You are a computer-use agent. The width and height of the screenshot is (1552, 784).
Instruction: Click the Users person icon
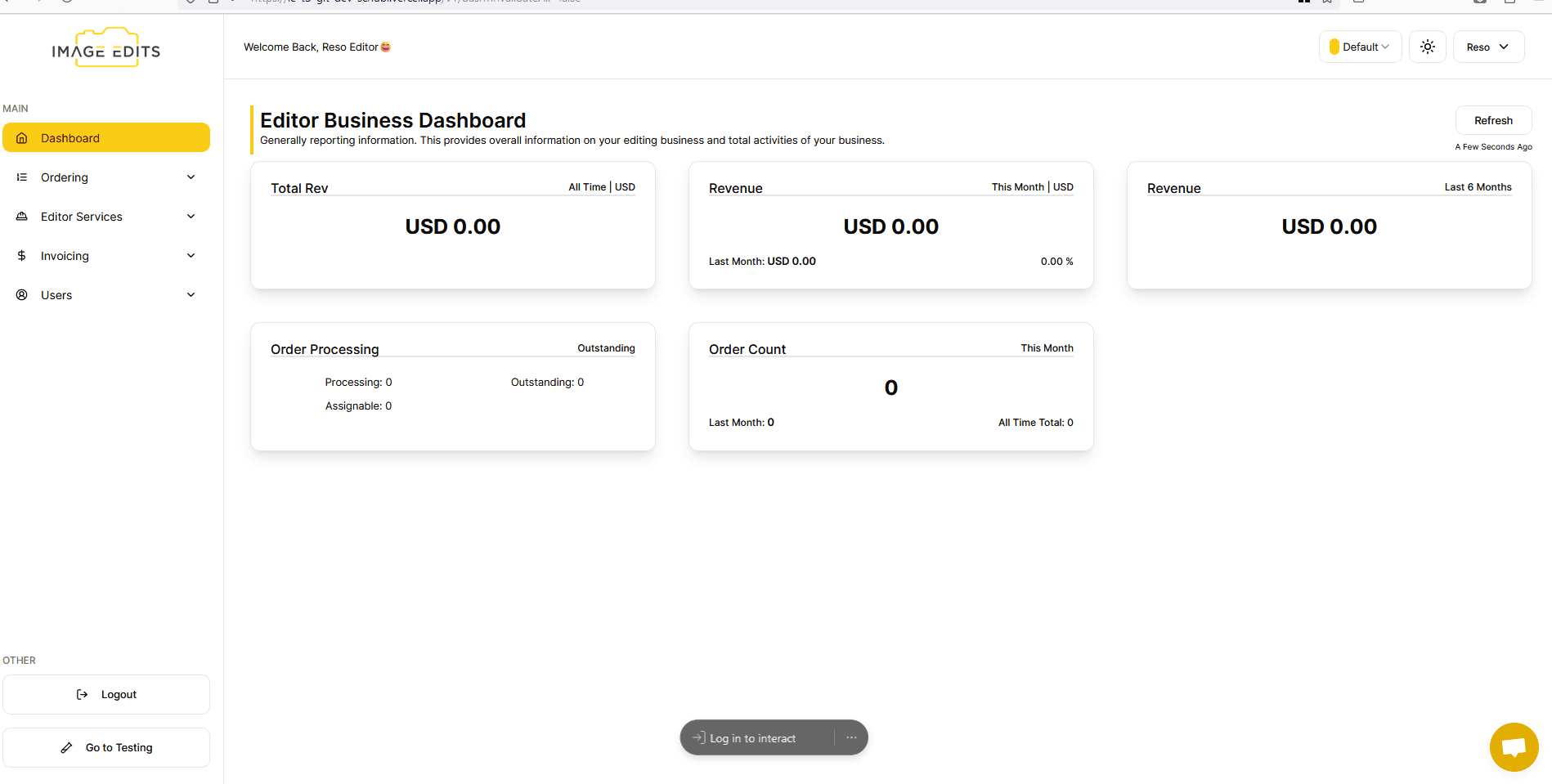point(22,295)
